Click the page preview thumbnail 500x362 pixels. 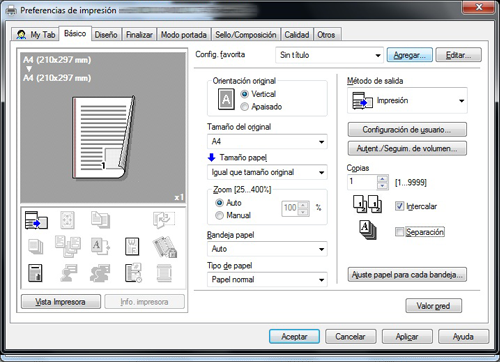[104, 138]
